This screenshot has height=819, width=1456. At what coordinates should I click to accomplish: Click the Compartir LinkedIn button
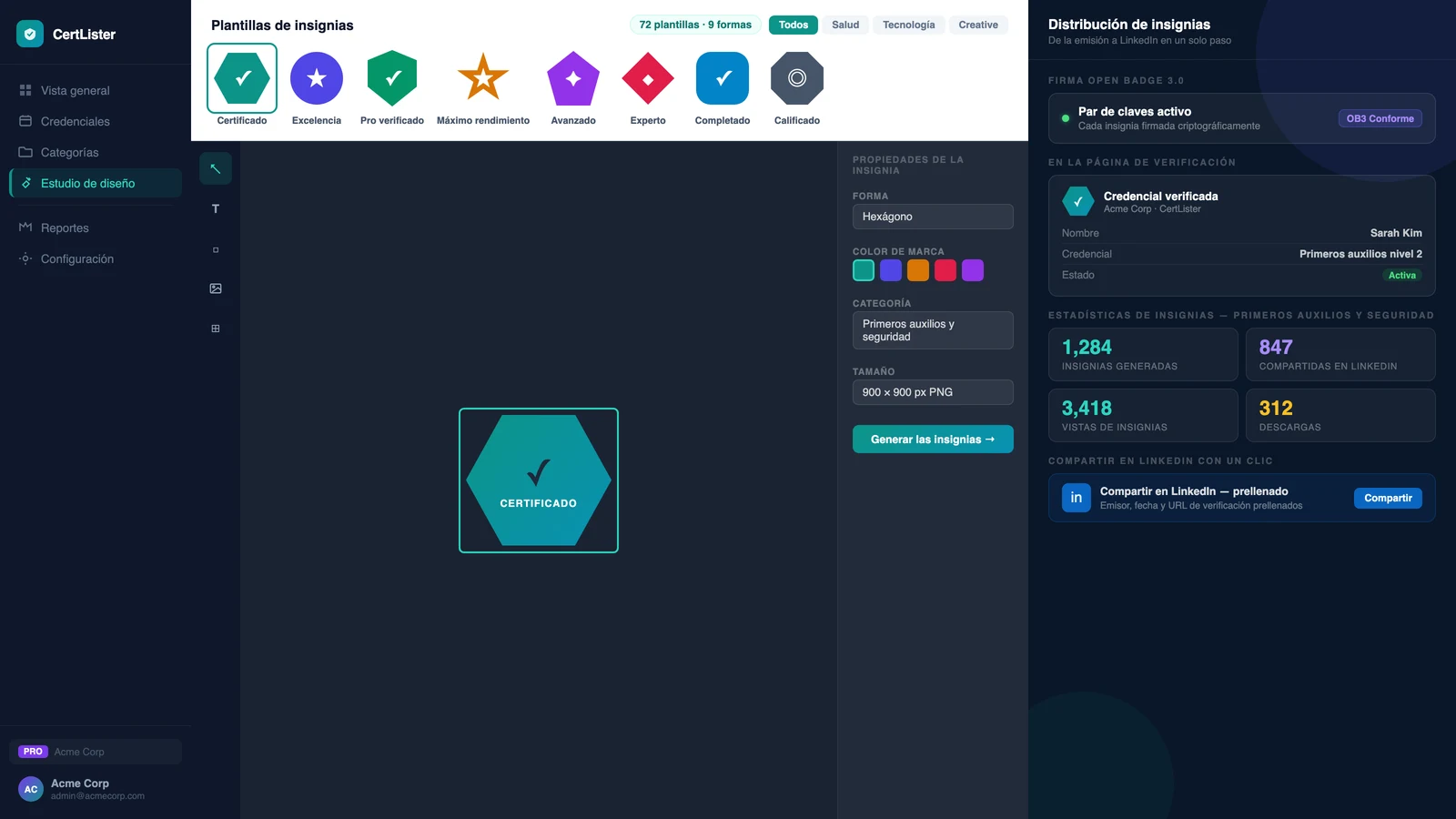tap(1388, 498)
